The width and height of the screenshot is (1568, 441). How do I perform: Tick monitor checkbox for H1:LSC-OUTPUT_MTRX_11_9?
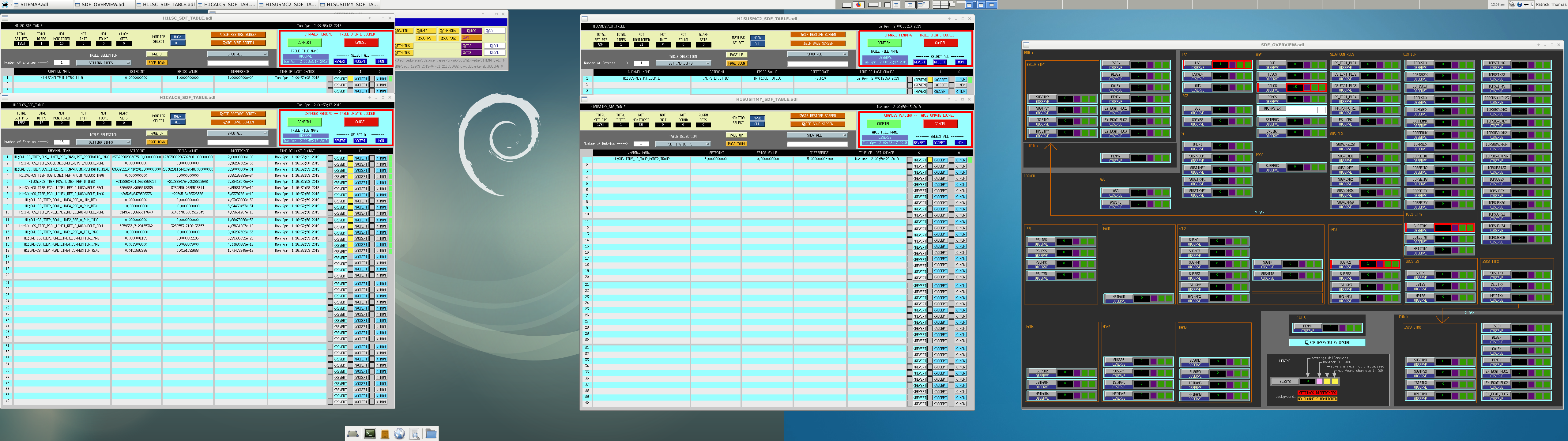pyautogui.click(x=372, y=79)
